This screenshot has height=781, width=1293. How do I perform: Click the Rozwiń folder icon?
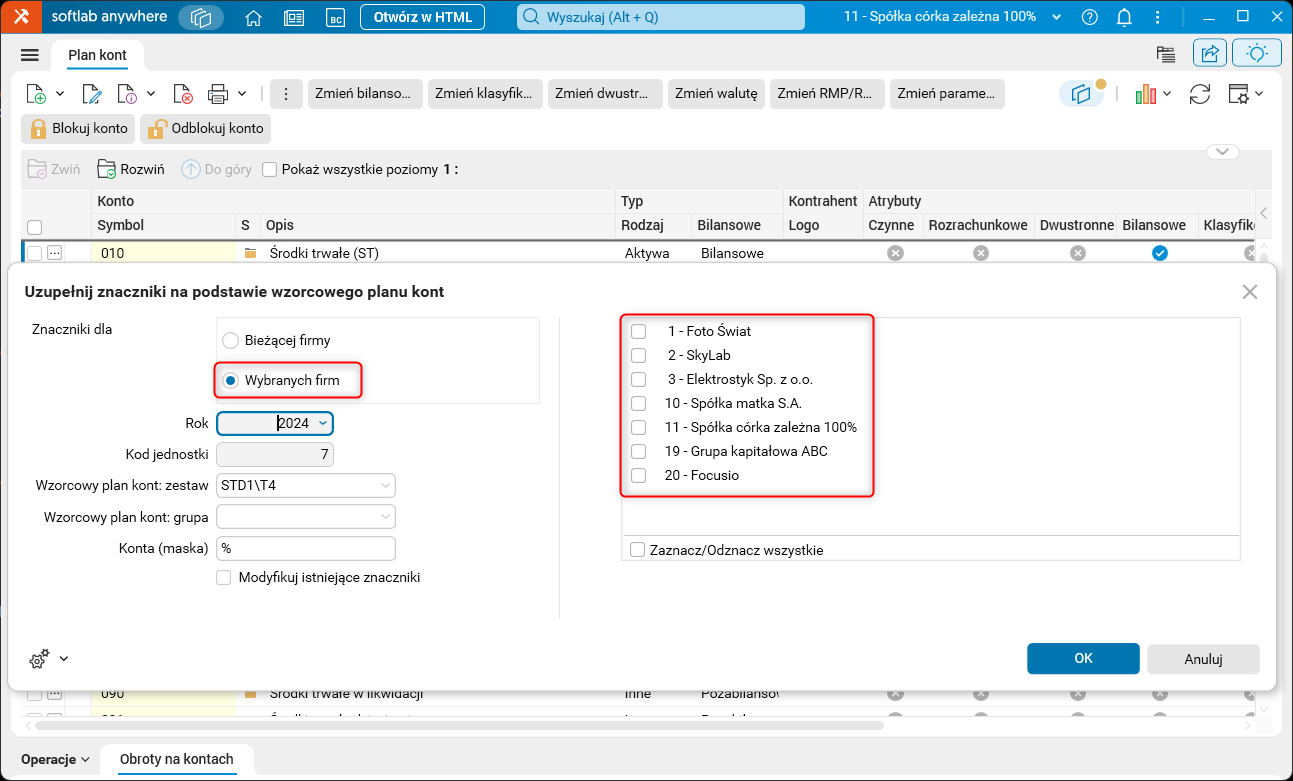tap(107, 169)
